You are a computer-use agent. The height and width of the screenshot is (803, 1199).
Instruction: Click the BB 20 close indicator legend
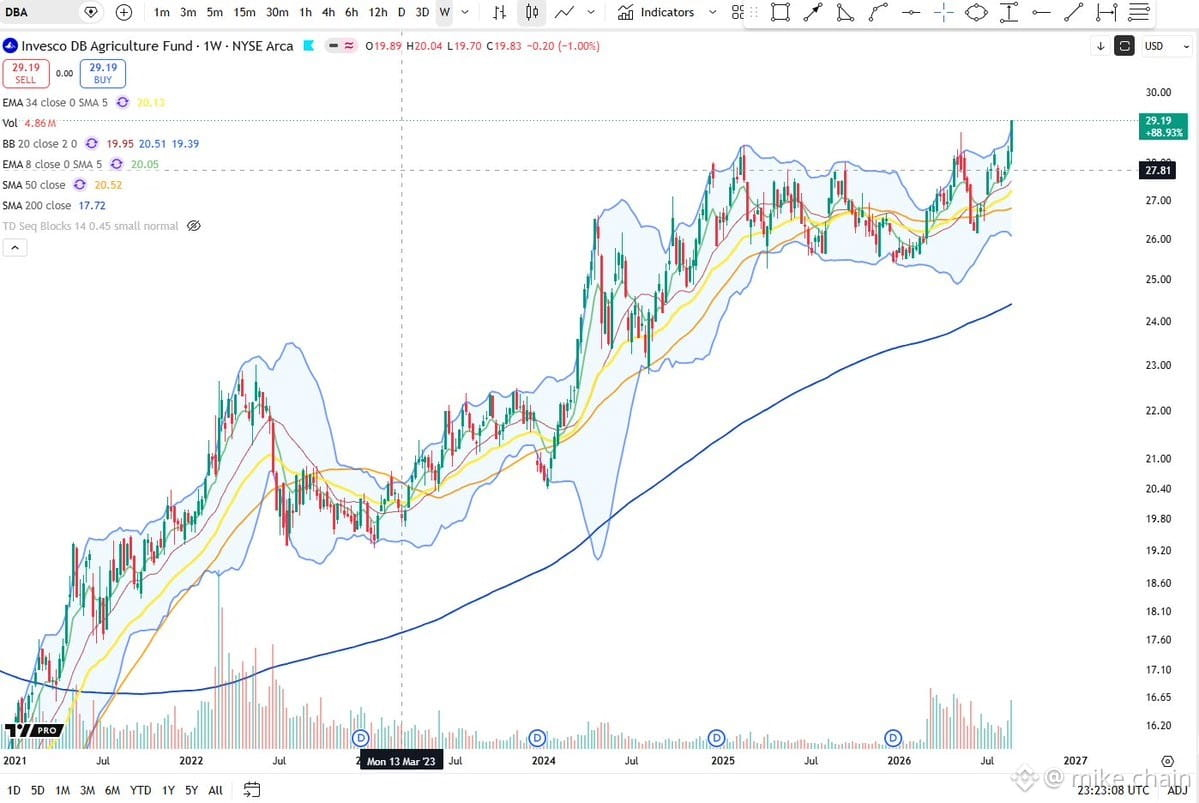click(40, 144)
